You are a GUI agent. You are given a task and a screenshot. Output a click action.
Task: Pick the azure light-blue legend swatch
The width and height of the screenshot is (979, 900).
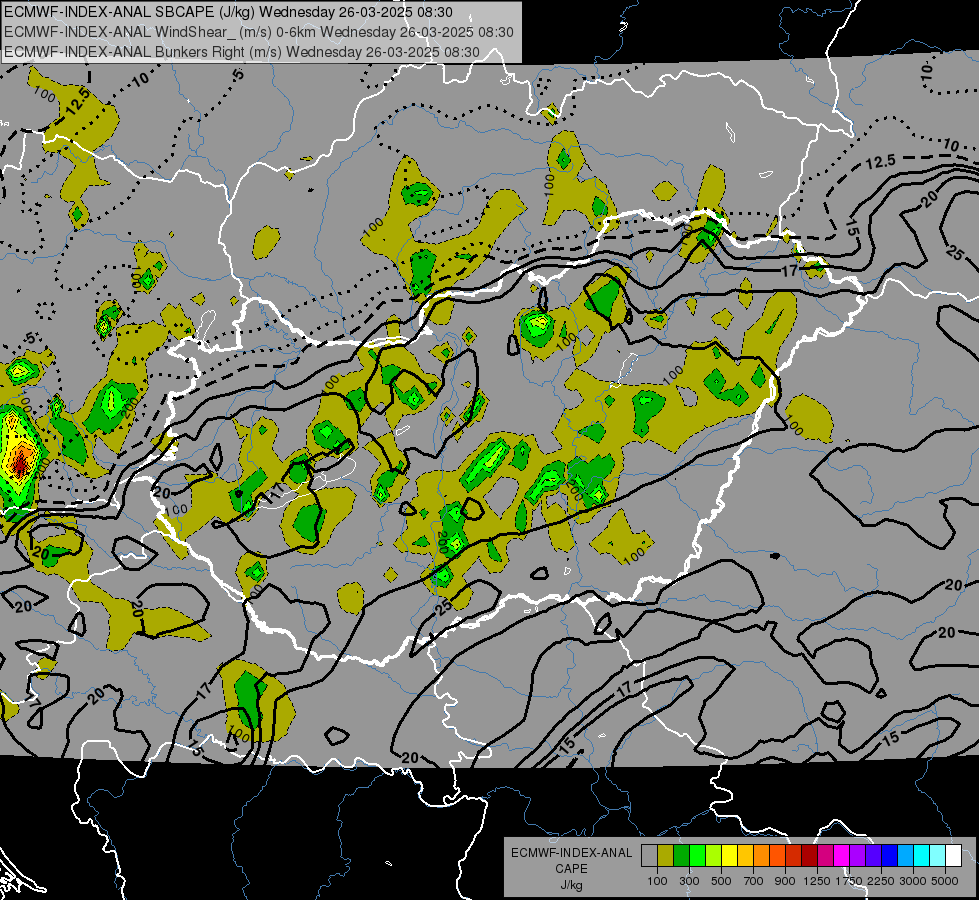click(x=906, y=856)
